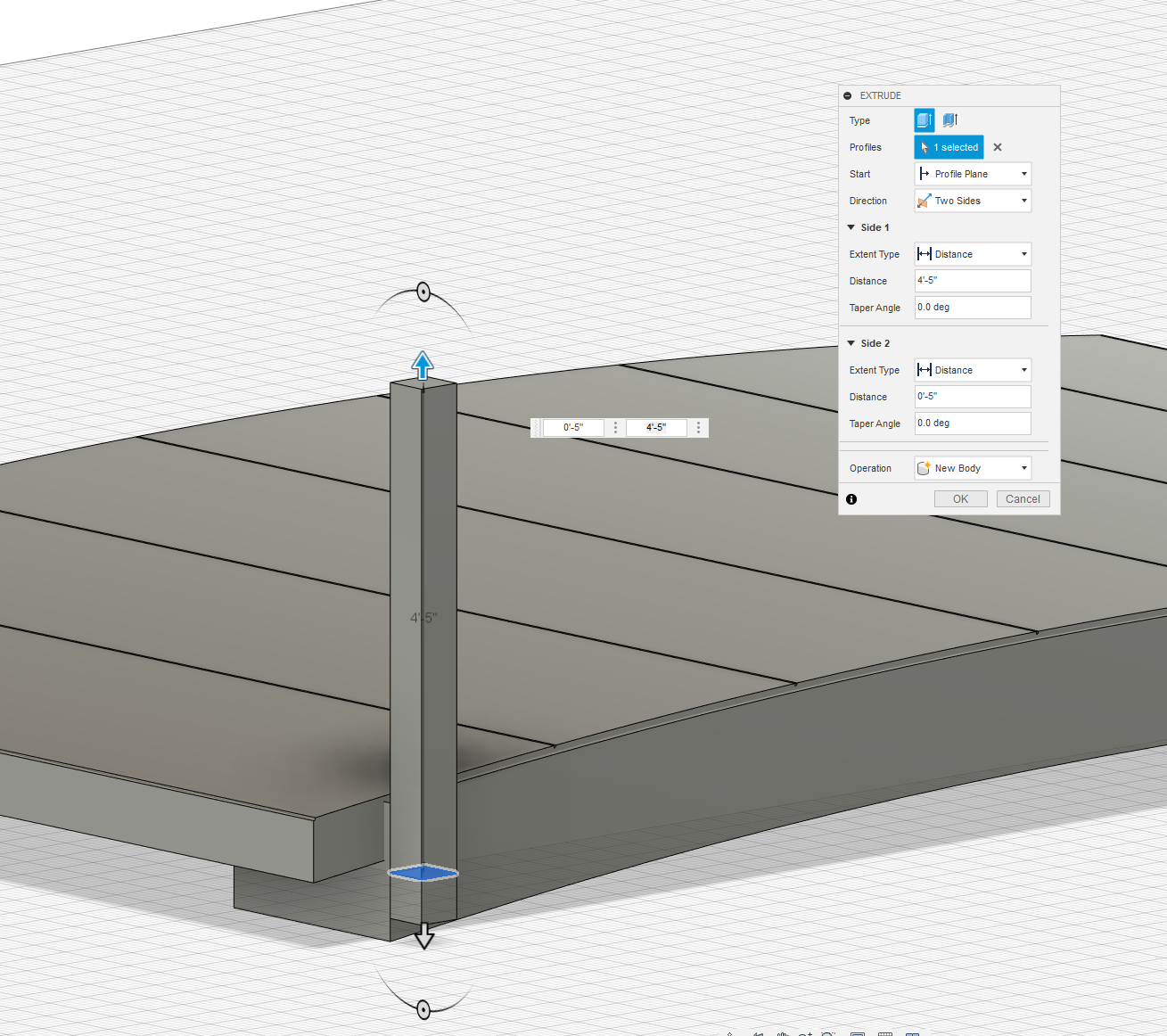Screen dimensions: 1167x1036
Task: Click the Side 1 Taper Angle field
Action: tap(973, 308)
